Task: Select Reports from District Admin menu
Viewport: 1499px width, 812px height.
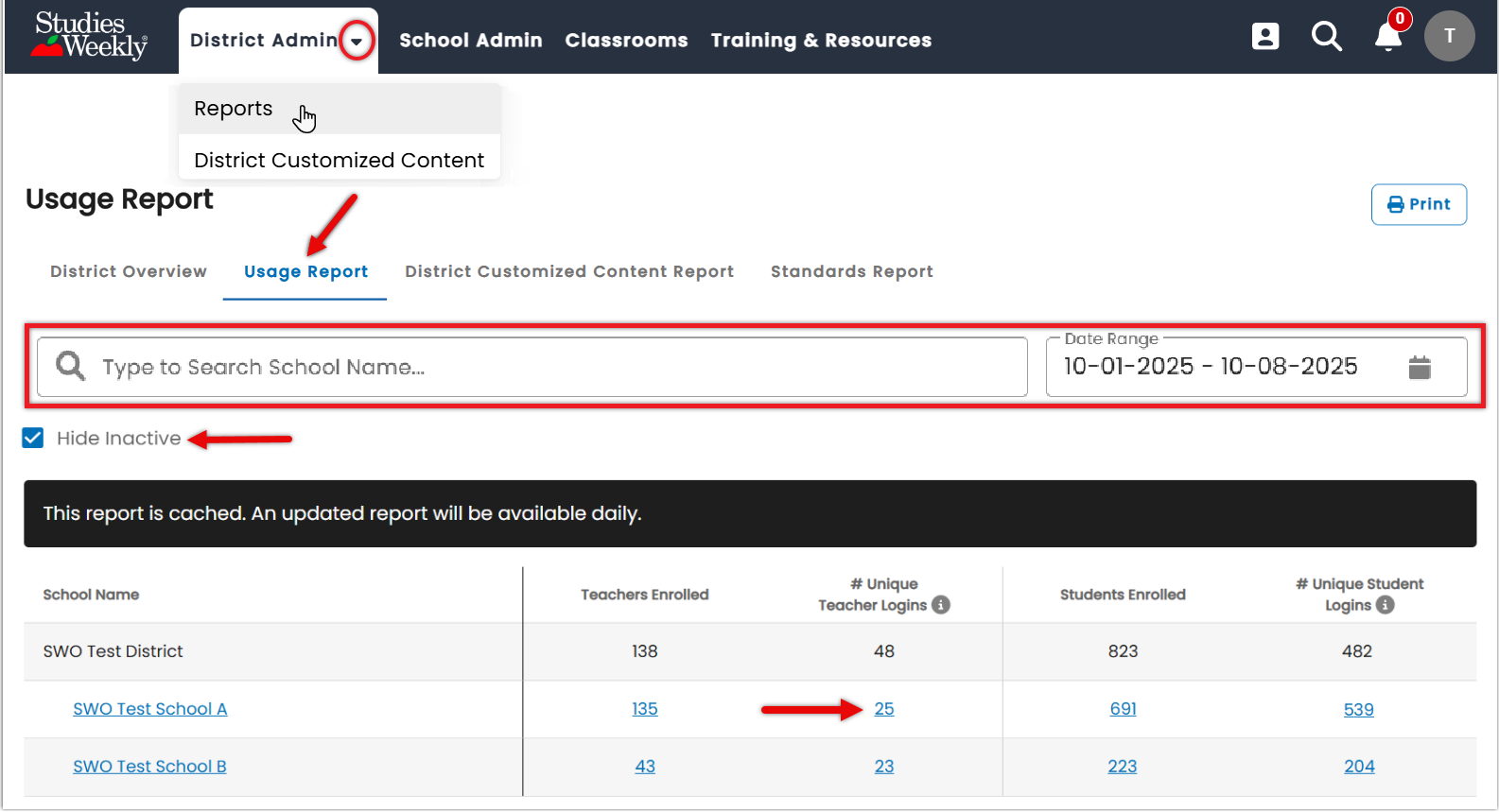Action: [340, 109]
